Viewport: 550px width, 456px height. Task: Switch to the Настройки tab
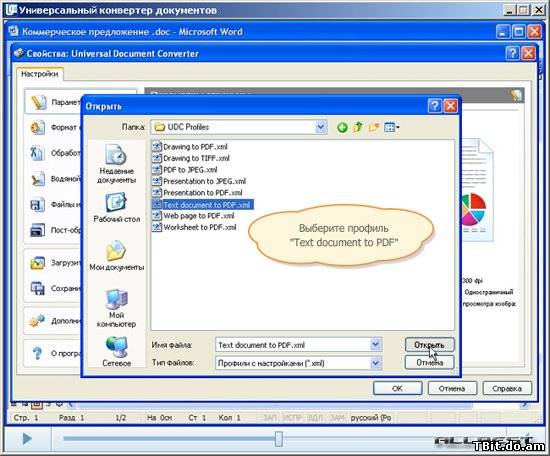40,74
